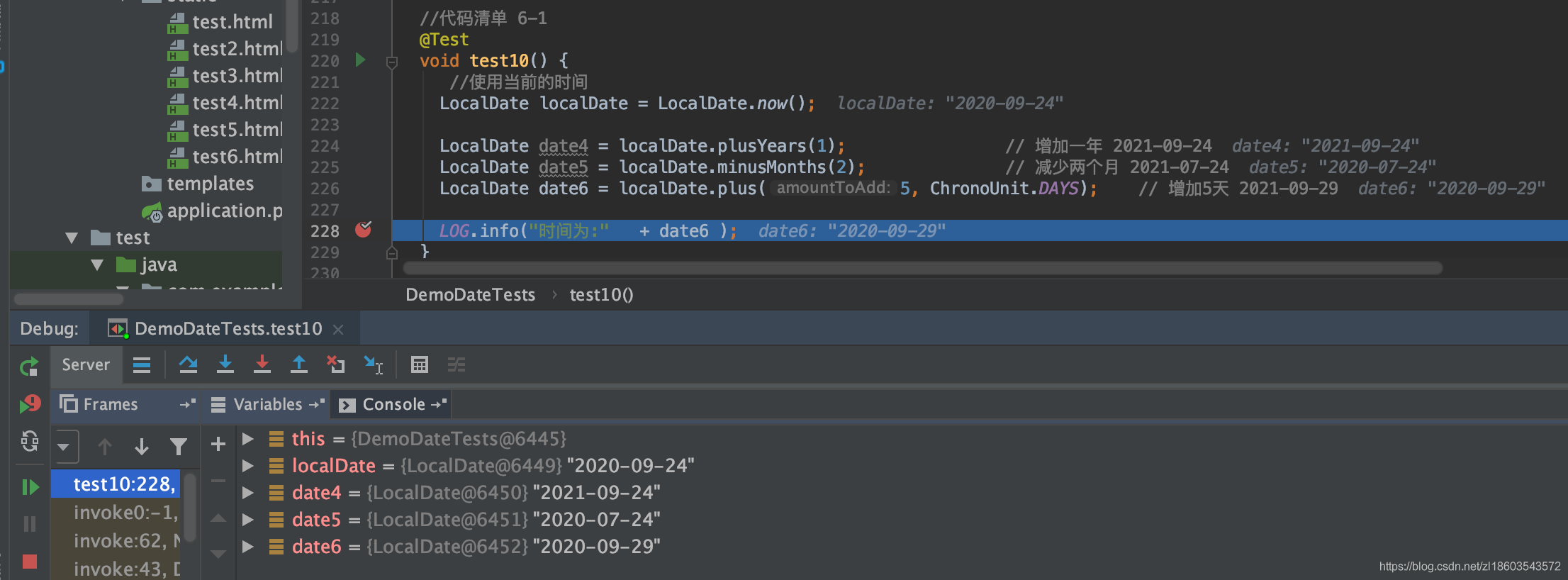Open test5.html in the project tree

[x=237, y=130]
